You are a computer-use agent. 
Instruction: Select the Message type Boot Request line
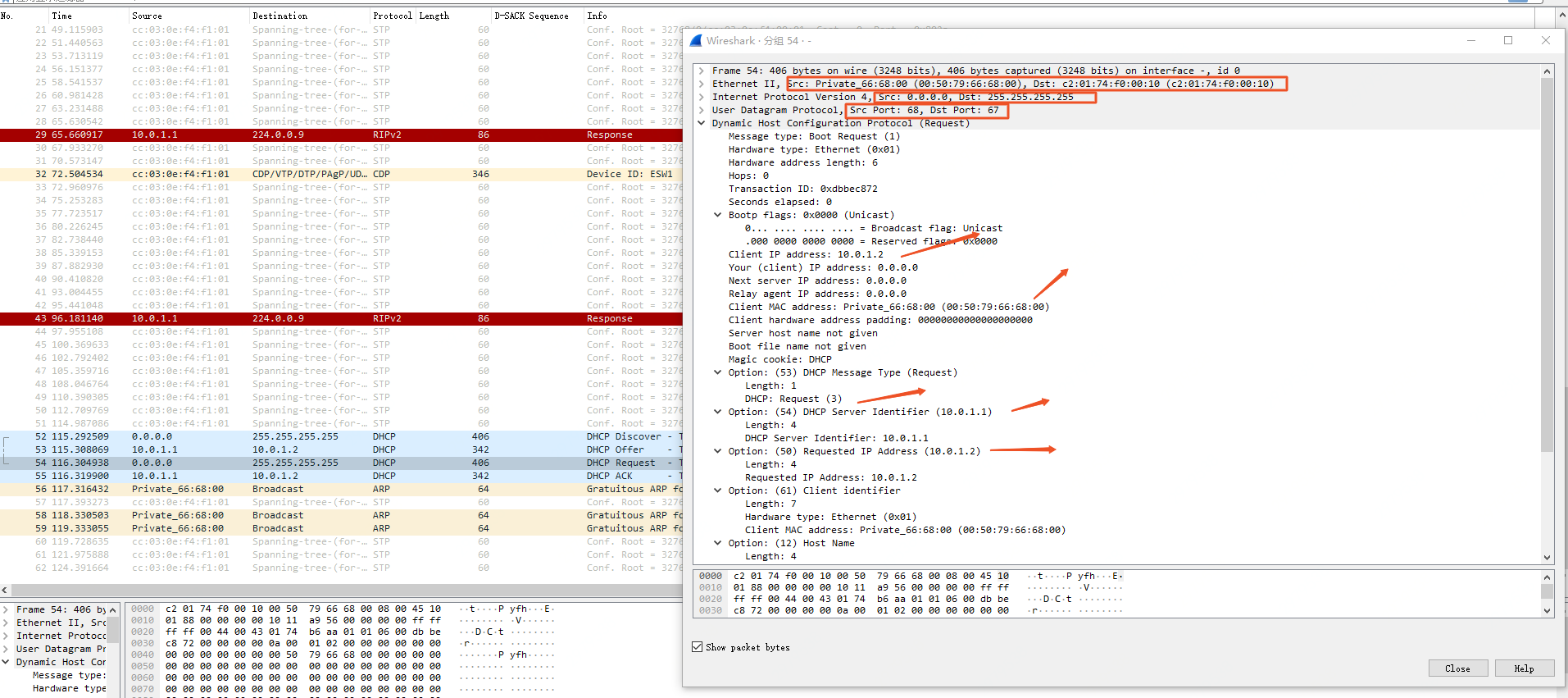click(x=814, y=136)
